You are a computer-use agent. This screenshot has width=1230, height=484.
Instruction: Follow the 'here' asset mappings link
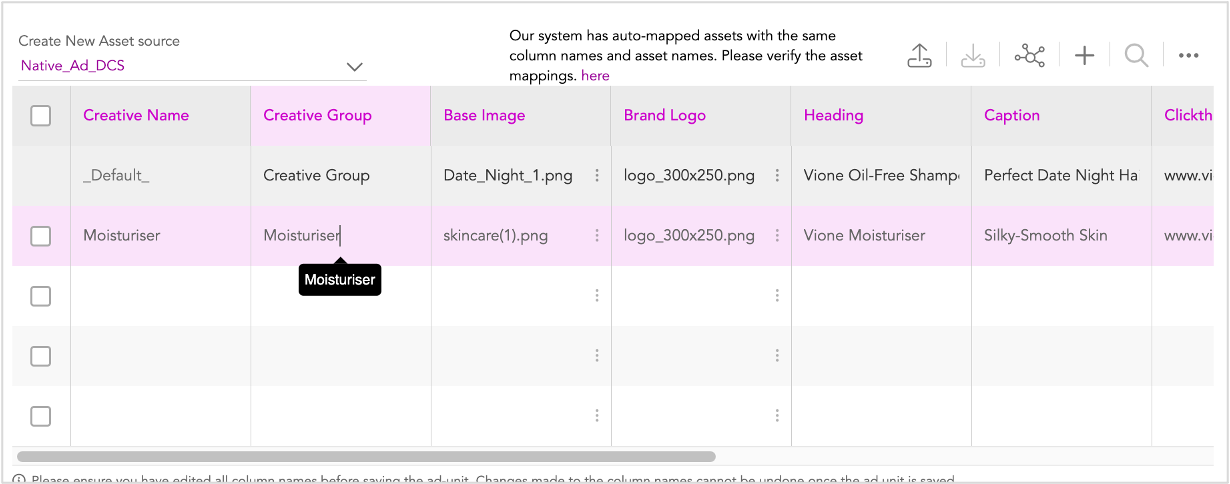click(595, 75)
